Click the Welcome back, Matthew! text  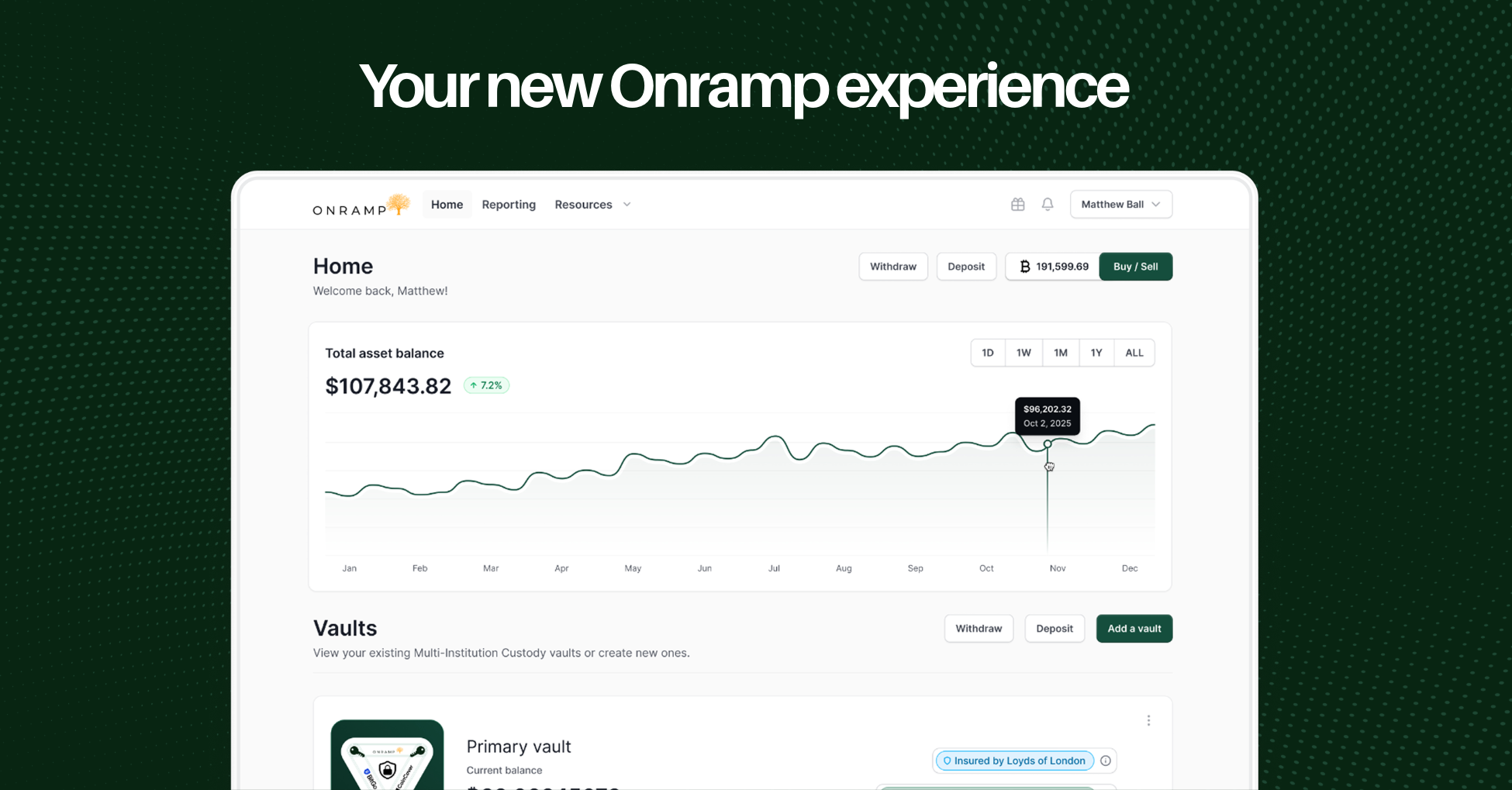click(380, 291)
